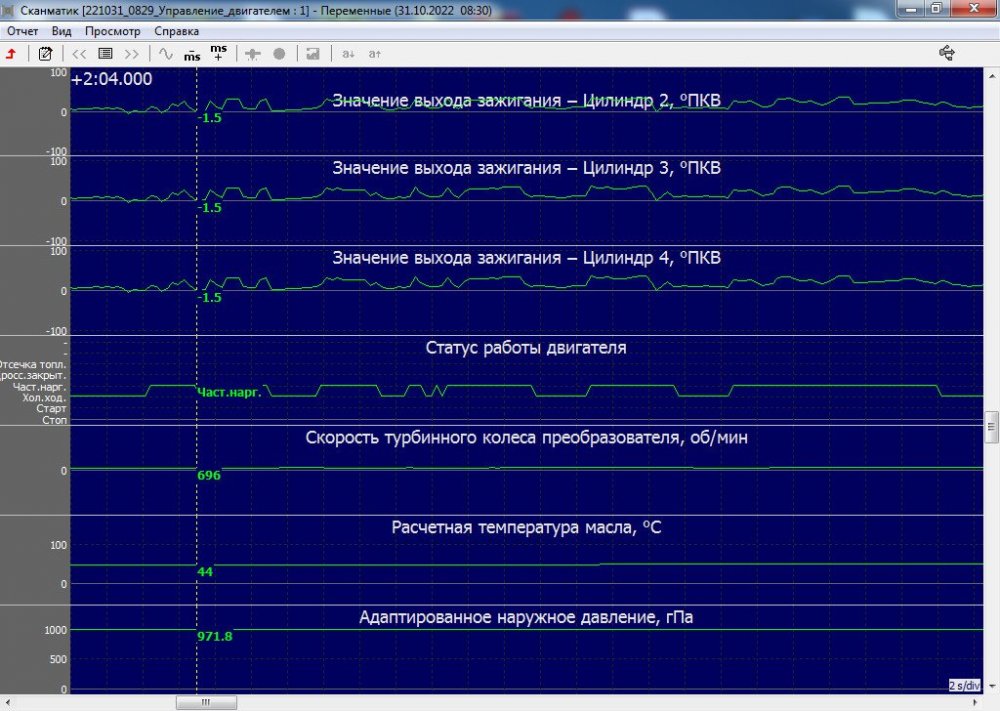Click horizontal scrollbar thumb at bottom
Image resolution: width=1000 pixels, height=711 pixels.
tap(206, 702)
